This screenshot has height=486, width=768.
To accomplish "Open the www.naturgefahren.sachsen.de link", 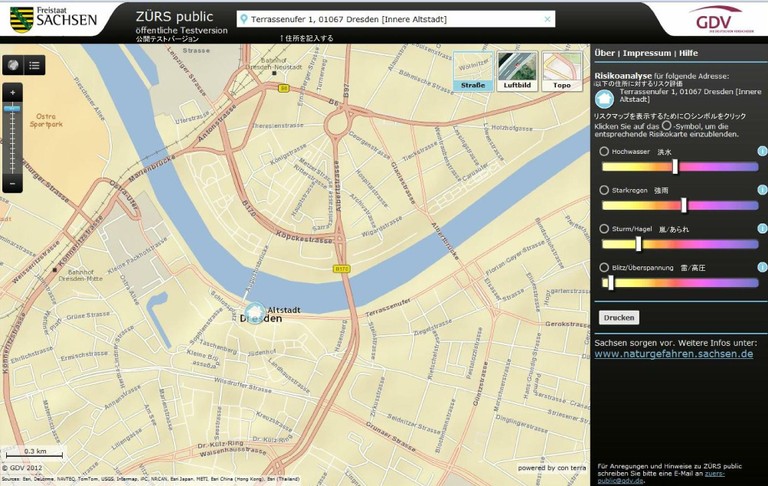I will pyautogui.click(x=673, y=354).
